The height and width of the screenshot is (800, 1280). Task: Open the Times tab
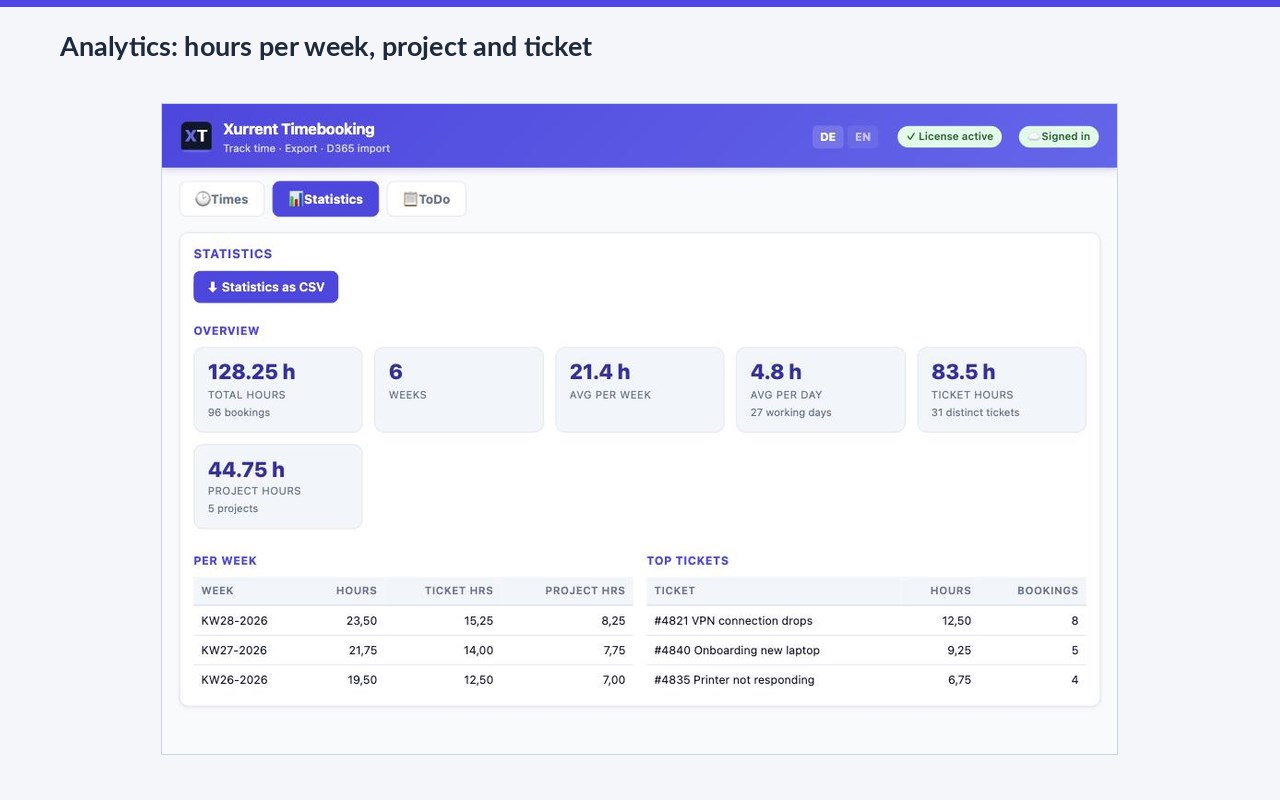(222, 199)
